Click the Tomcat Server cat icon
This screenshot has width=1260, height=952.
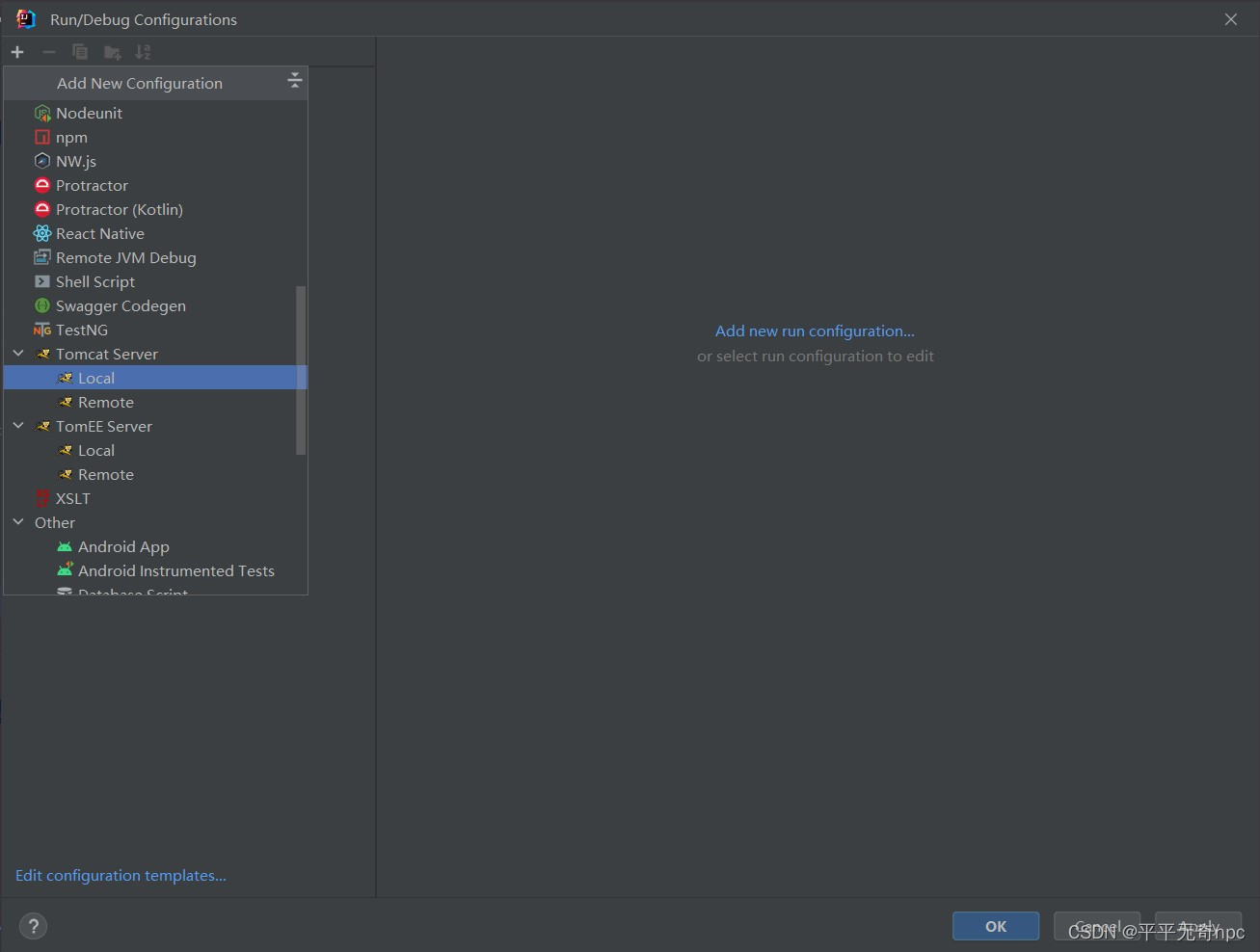point(43,354)
